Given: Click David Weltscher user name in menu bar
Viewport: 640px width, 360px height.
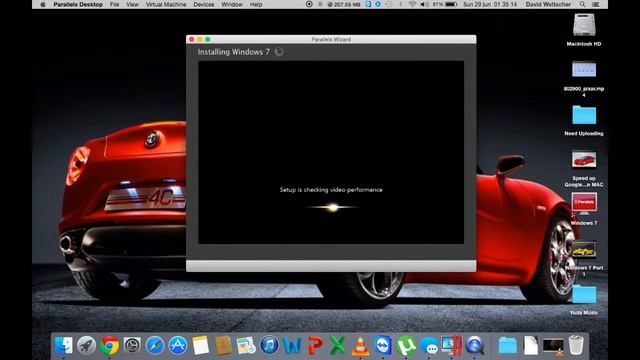Looking at the screenshot, I should pos(548,4).
